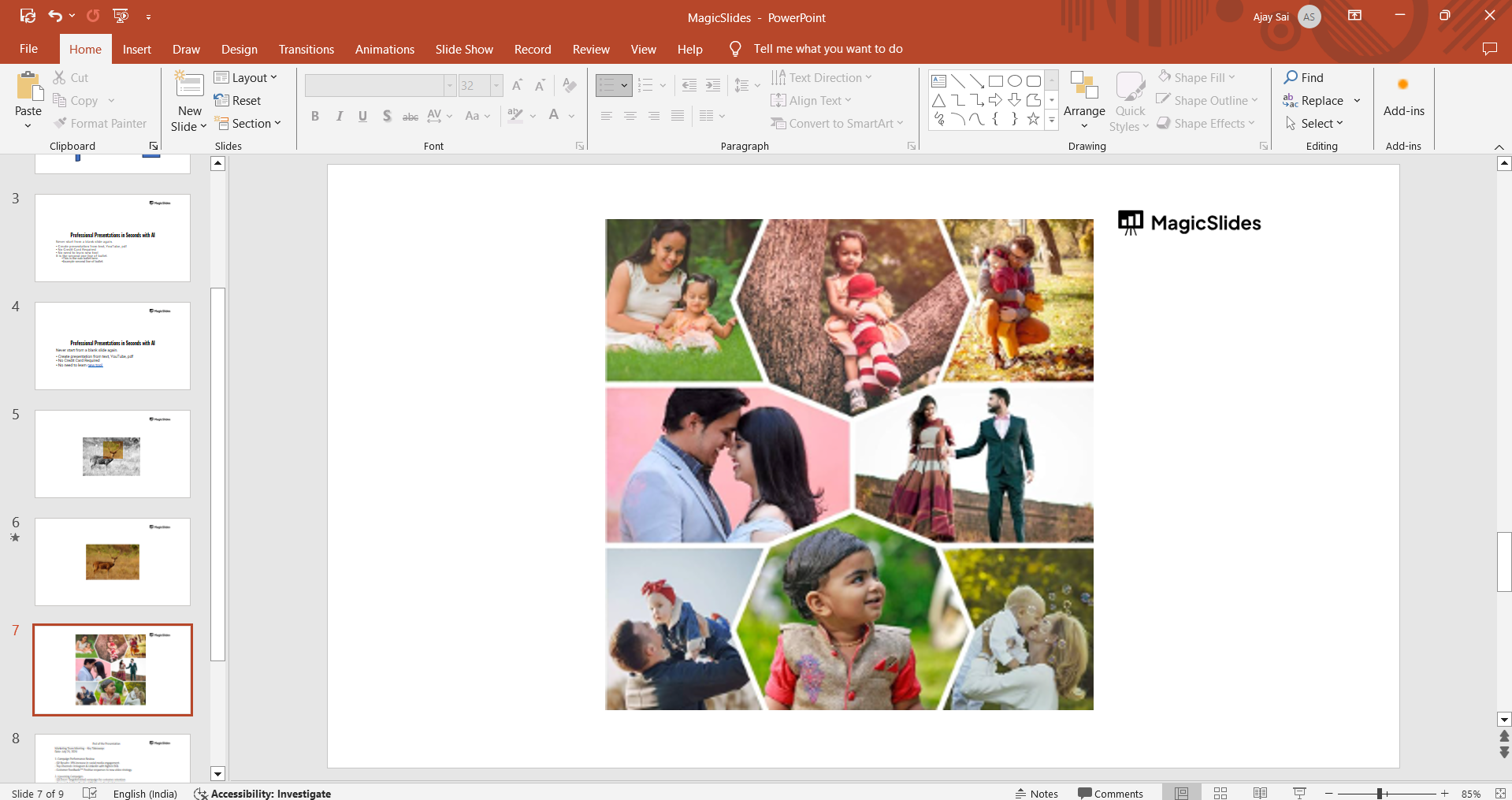Toggle the Notes pane
1512x800 pixels.
1036,794
